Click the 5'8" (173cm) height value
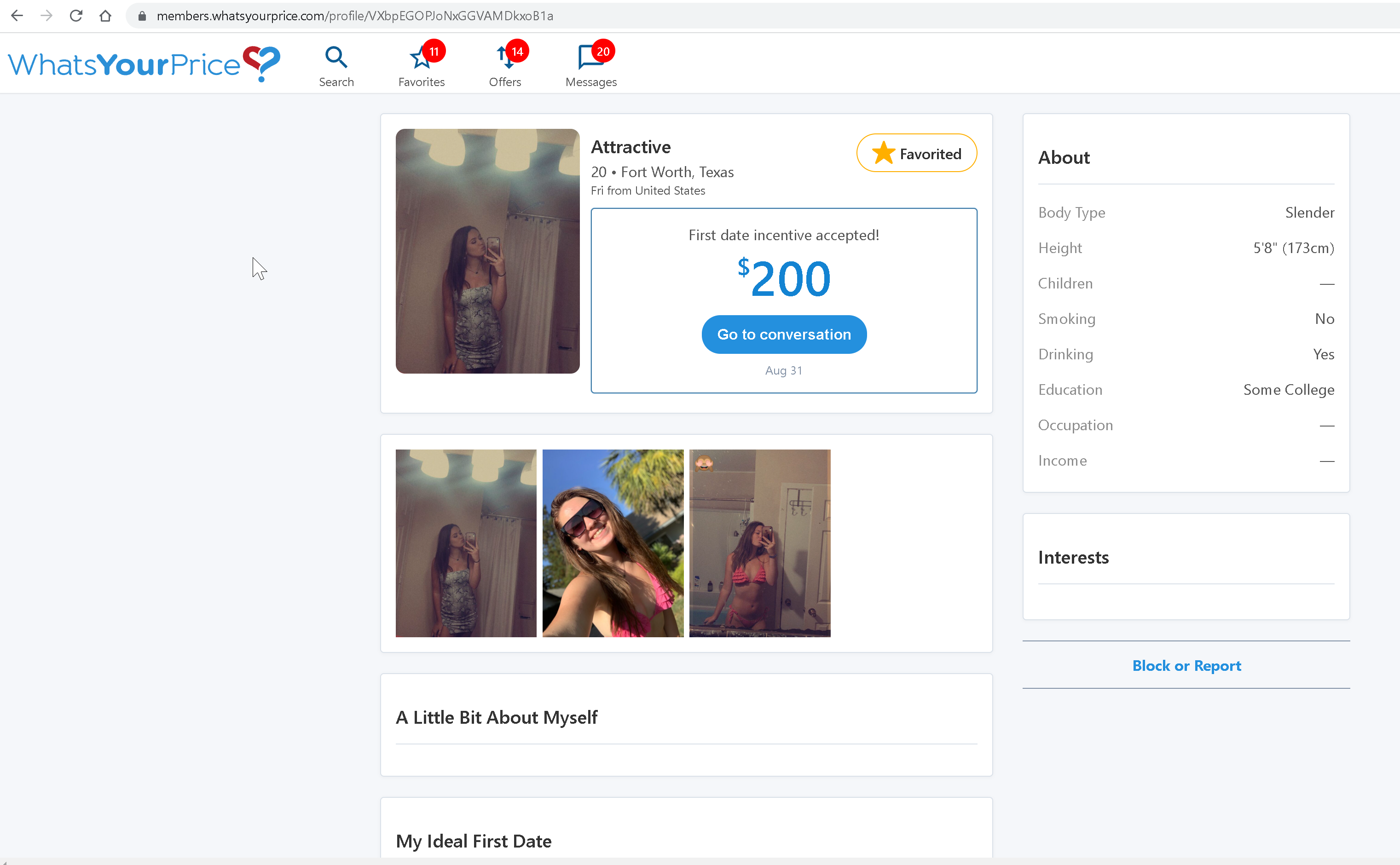 point(1294,248)
